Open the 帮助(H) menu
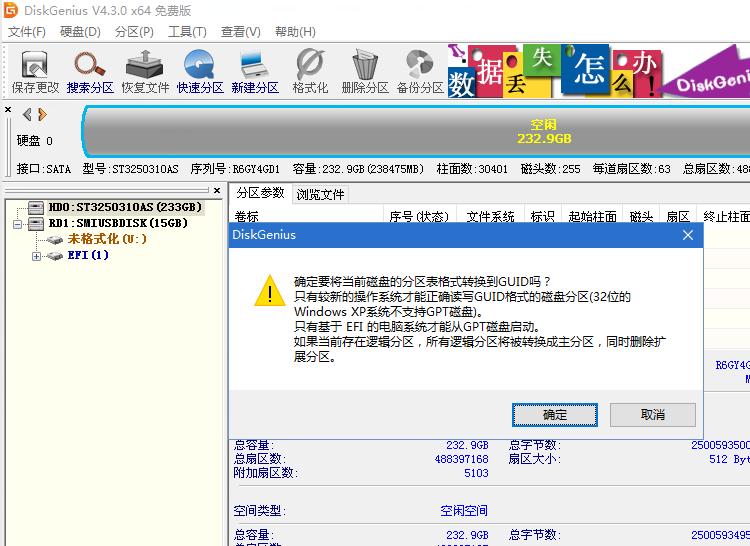 tap(295, 32)
